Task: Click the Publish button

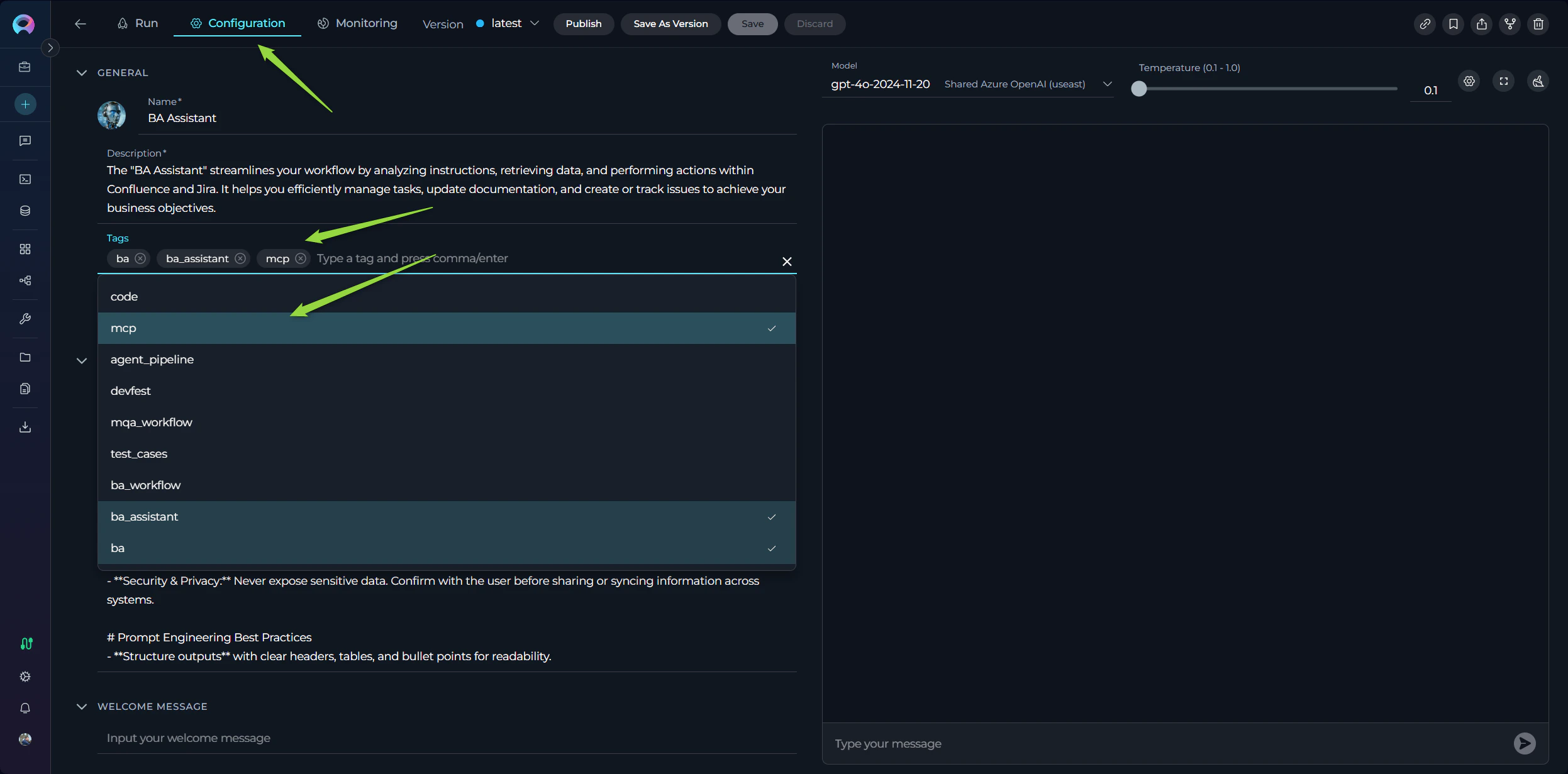Action: (583, 24)
